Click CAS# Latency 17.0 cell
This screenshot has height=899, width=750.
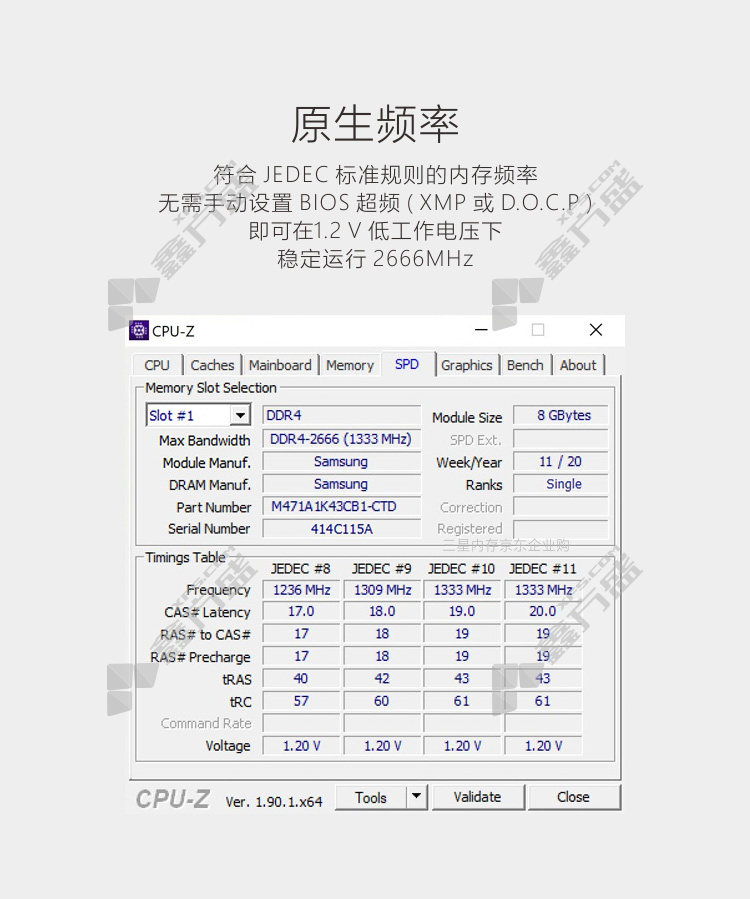(x=301, y=611)
